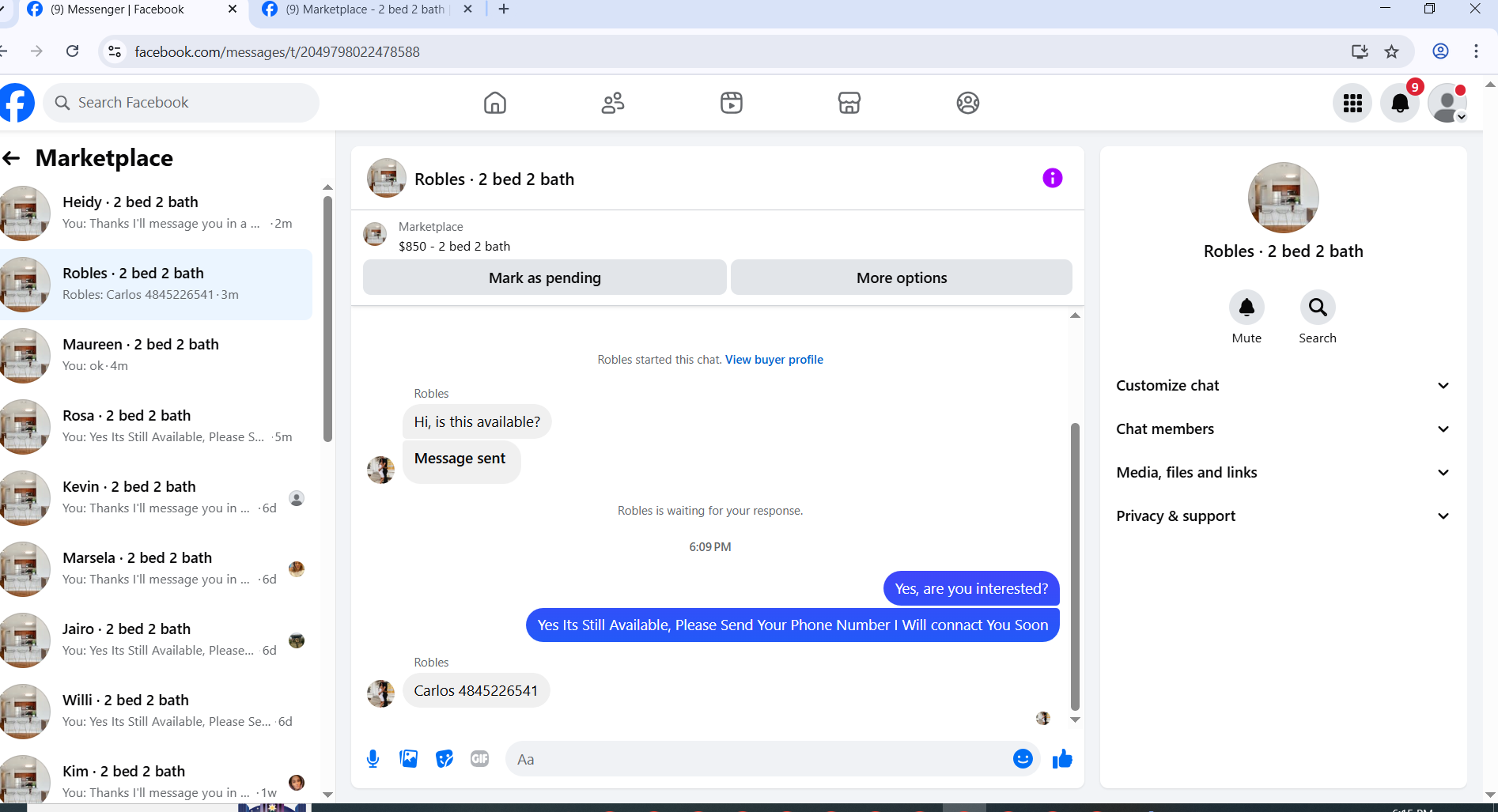Screen dimensions: 1498x812
Task: Attach a photo using the image icon
Action: coord(409,759)
